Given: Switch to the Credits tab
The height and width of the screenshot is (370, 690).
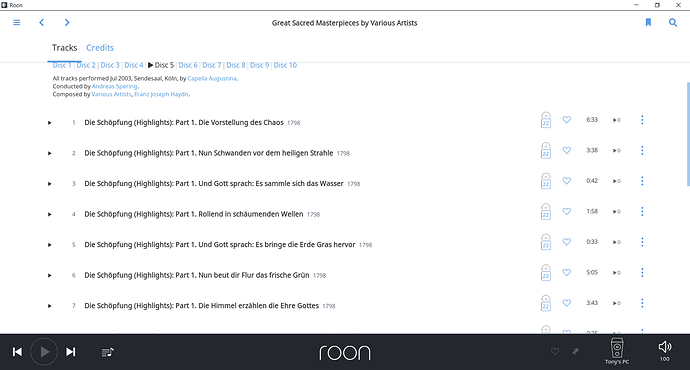Looking at the screenshot, I should (x=100, y=48).
